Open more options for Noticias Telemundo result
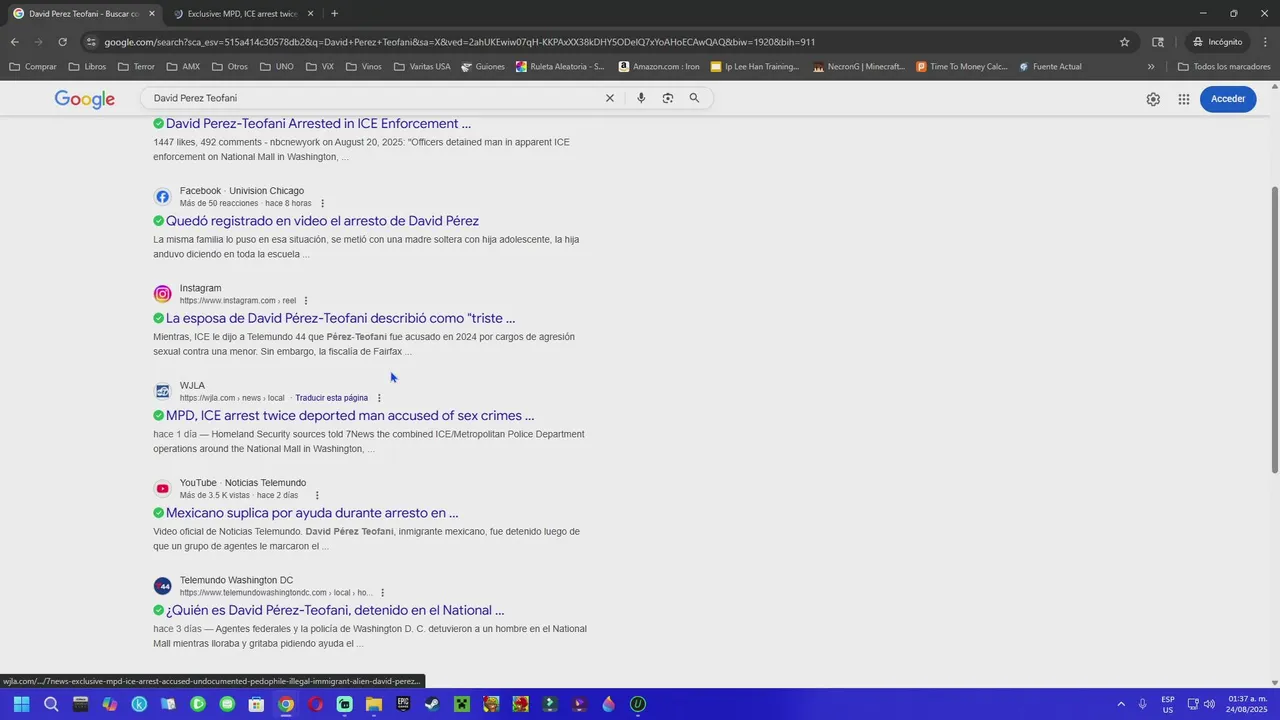This screenshot has width=1280, height=720. pos(317,495)
